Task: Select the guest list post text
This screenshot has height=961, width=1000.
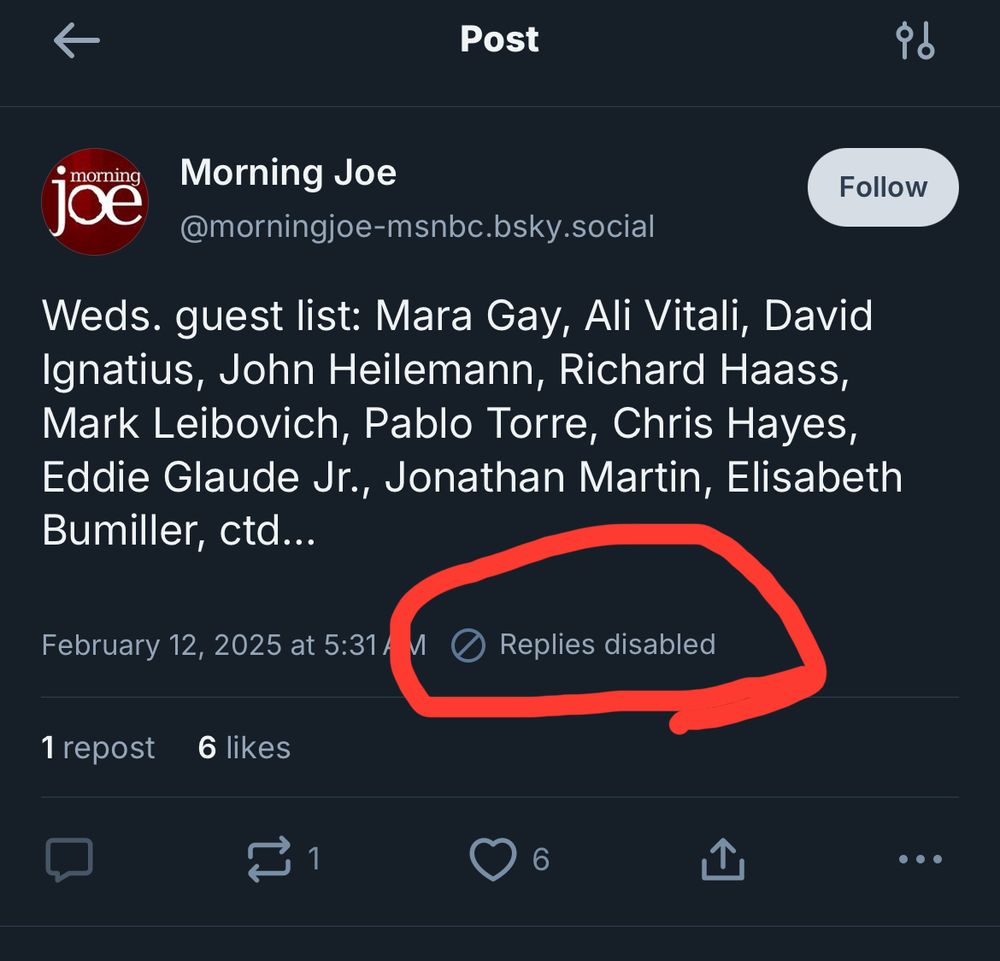Action: click(x=472, y=423)
